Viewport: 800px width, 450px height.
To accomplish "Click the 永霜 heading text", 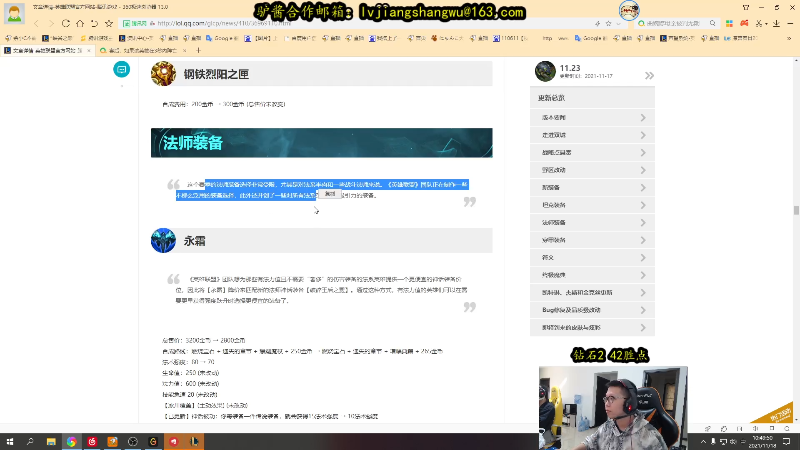I will [194, 241].
